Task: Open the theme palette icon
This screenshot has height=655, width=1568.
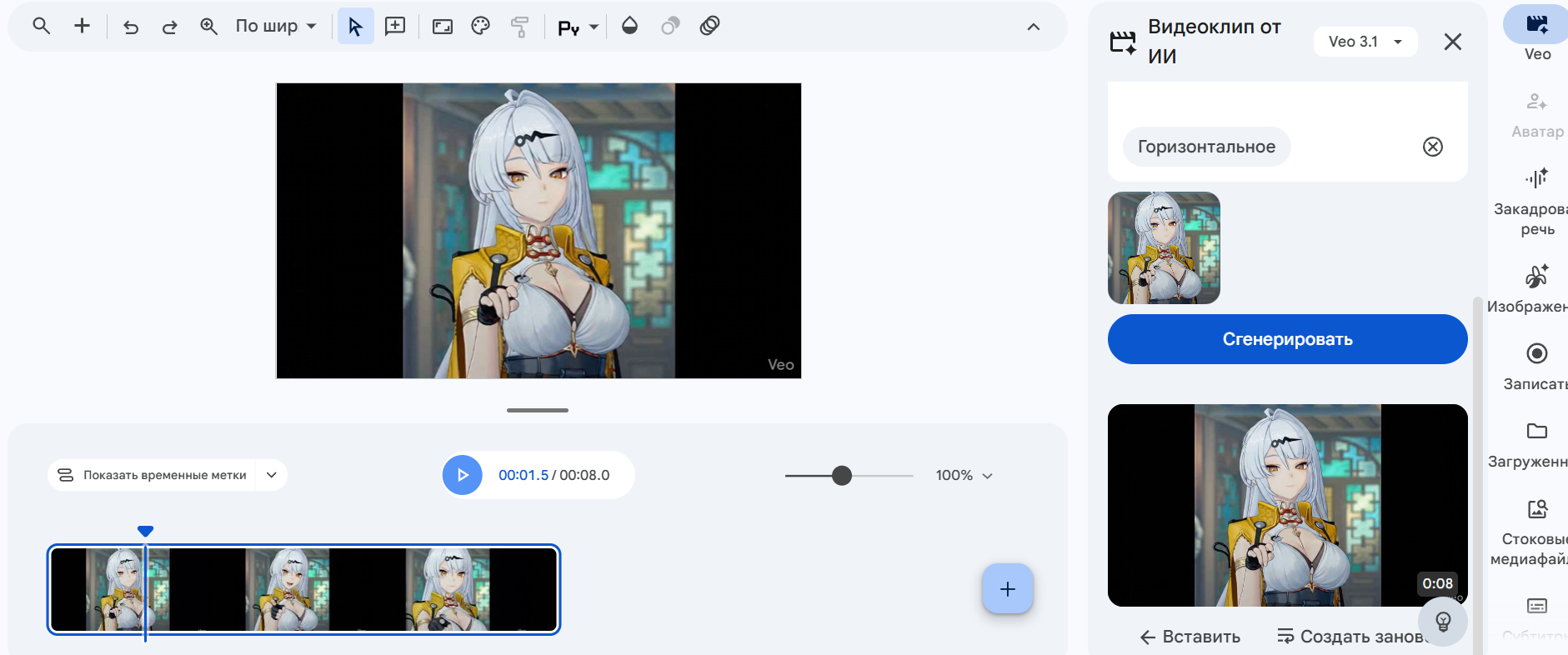Action: point(481,27)
